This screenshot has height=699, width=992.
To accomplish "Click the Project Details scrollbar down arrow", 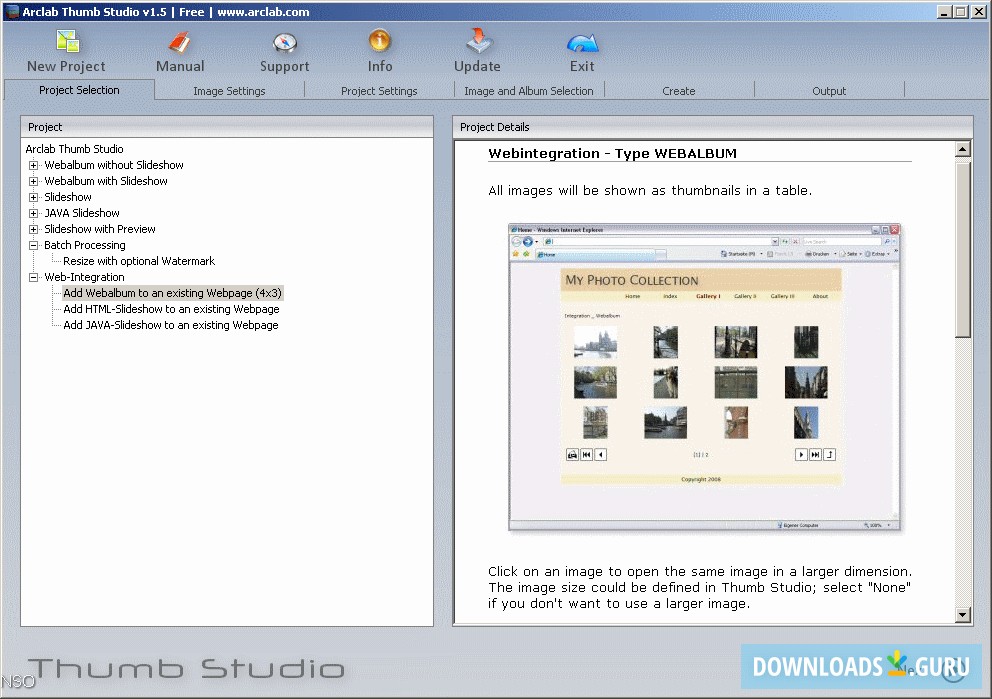I will tap(962, 614).
